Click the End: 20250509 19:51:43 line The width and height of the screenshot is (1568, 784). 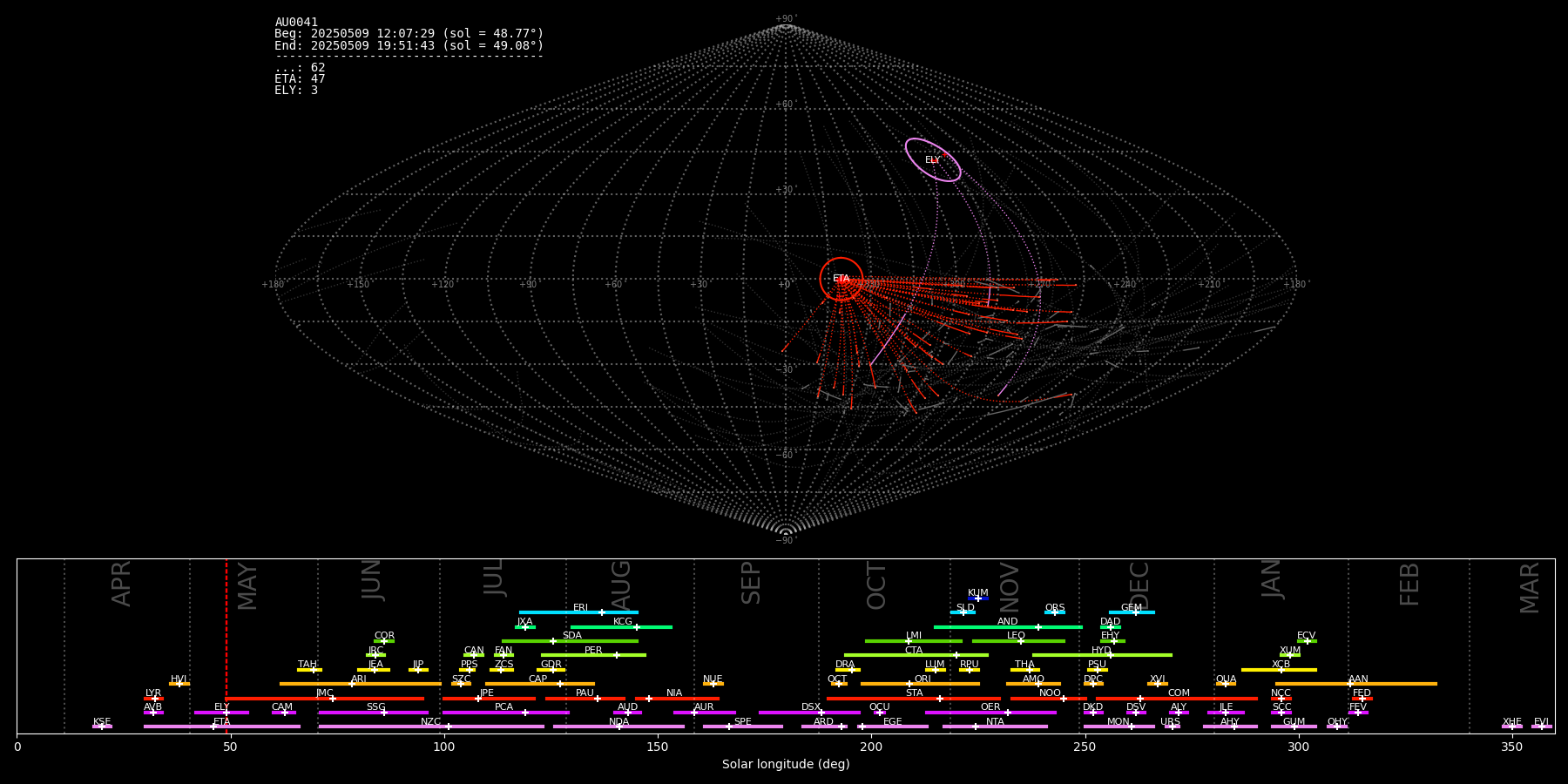[x=409, y=45]
